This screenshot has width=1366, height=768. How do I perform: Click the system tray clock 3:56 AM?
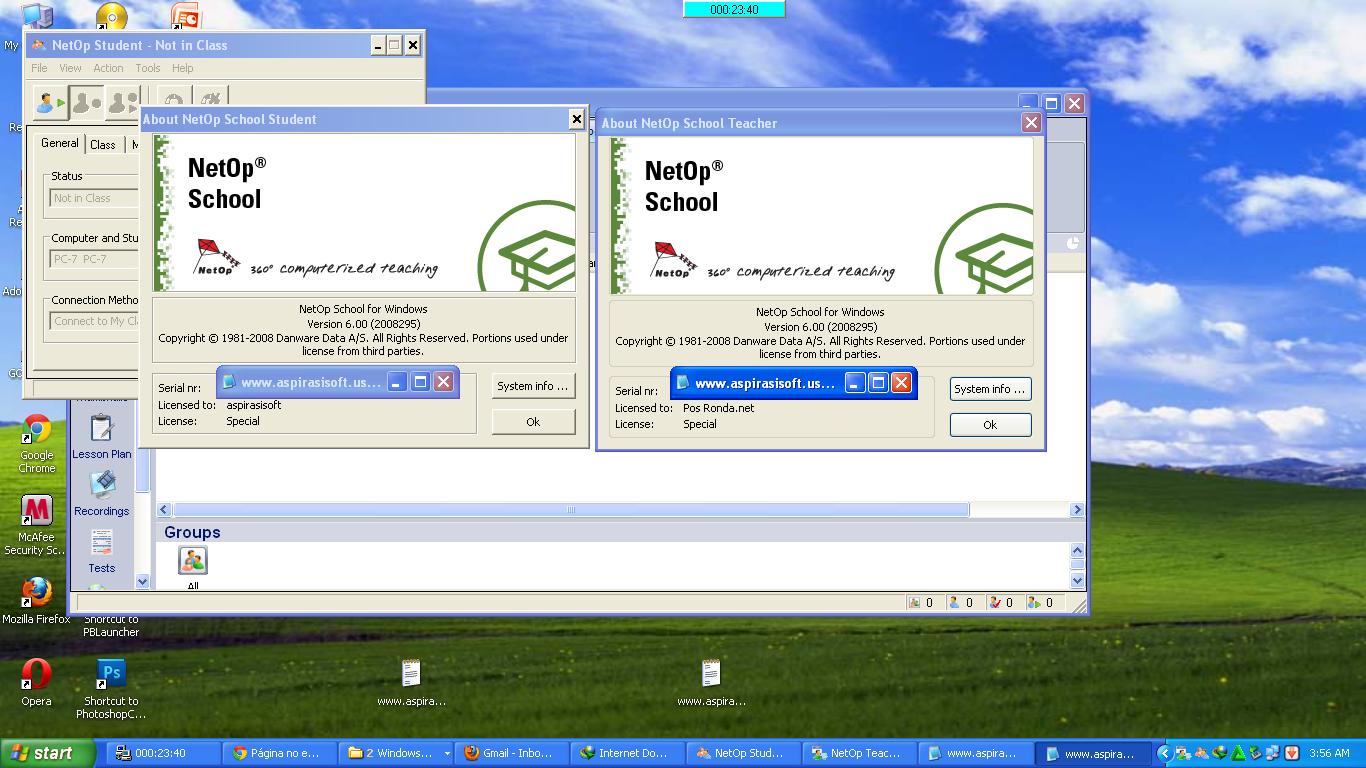click(1329, 754)
